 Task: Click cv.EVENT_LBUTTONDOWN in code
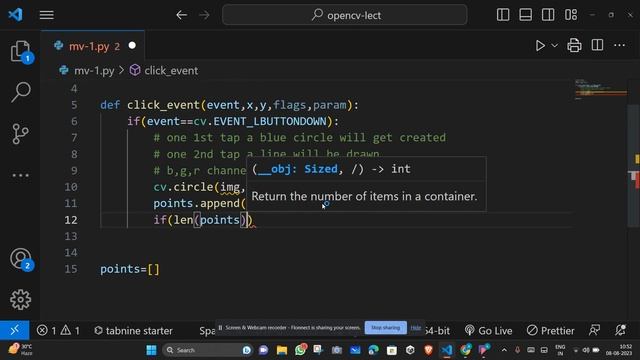point(260,121)
